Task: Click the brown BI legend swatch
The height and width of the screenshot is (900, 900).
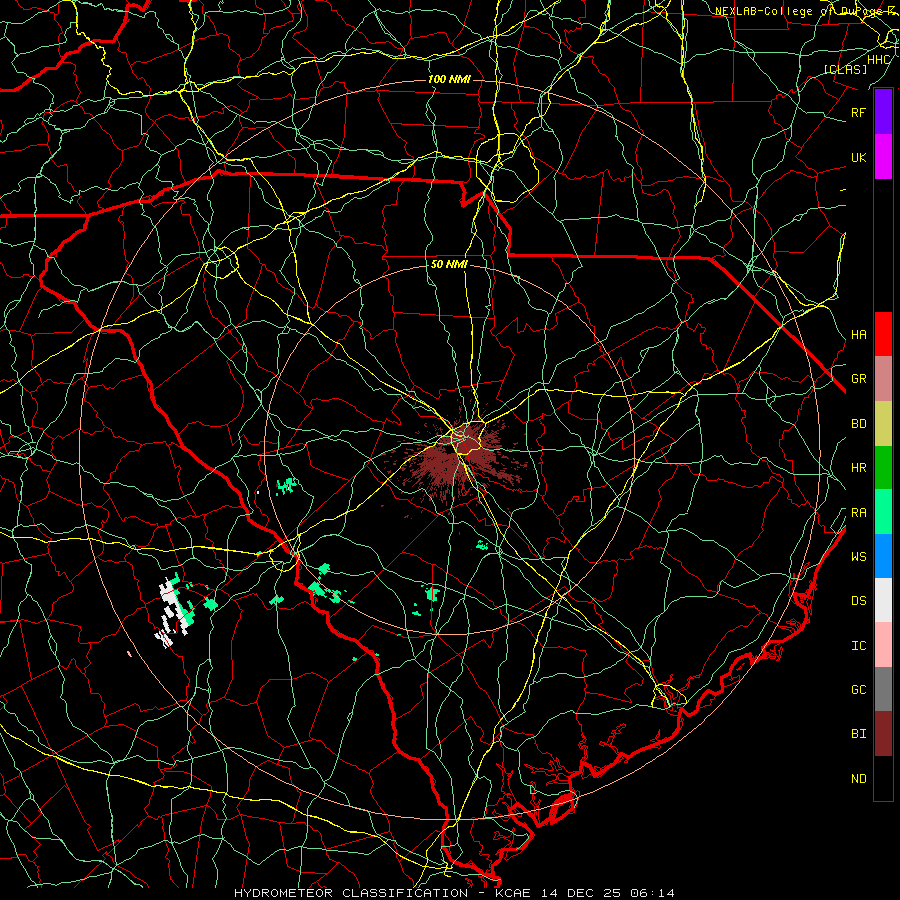Action: (x=883, y=734)
